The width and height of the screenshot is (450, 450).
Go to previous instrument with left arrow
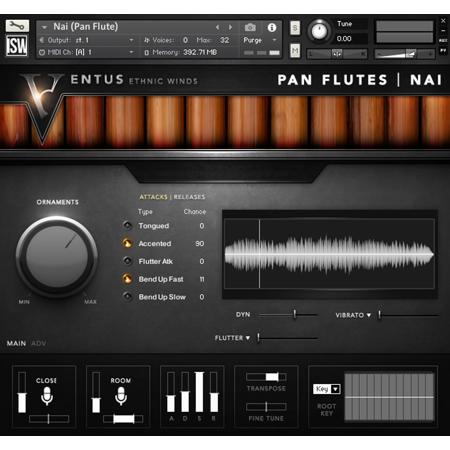tap(217, 27)
